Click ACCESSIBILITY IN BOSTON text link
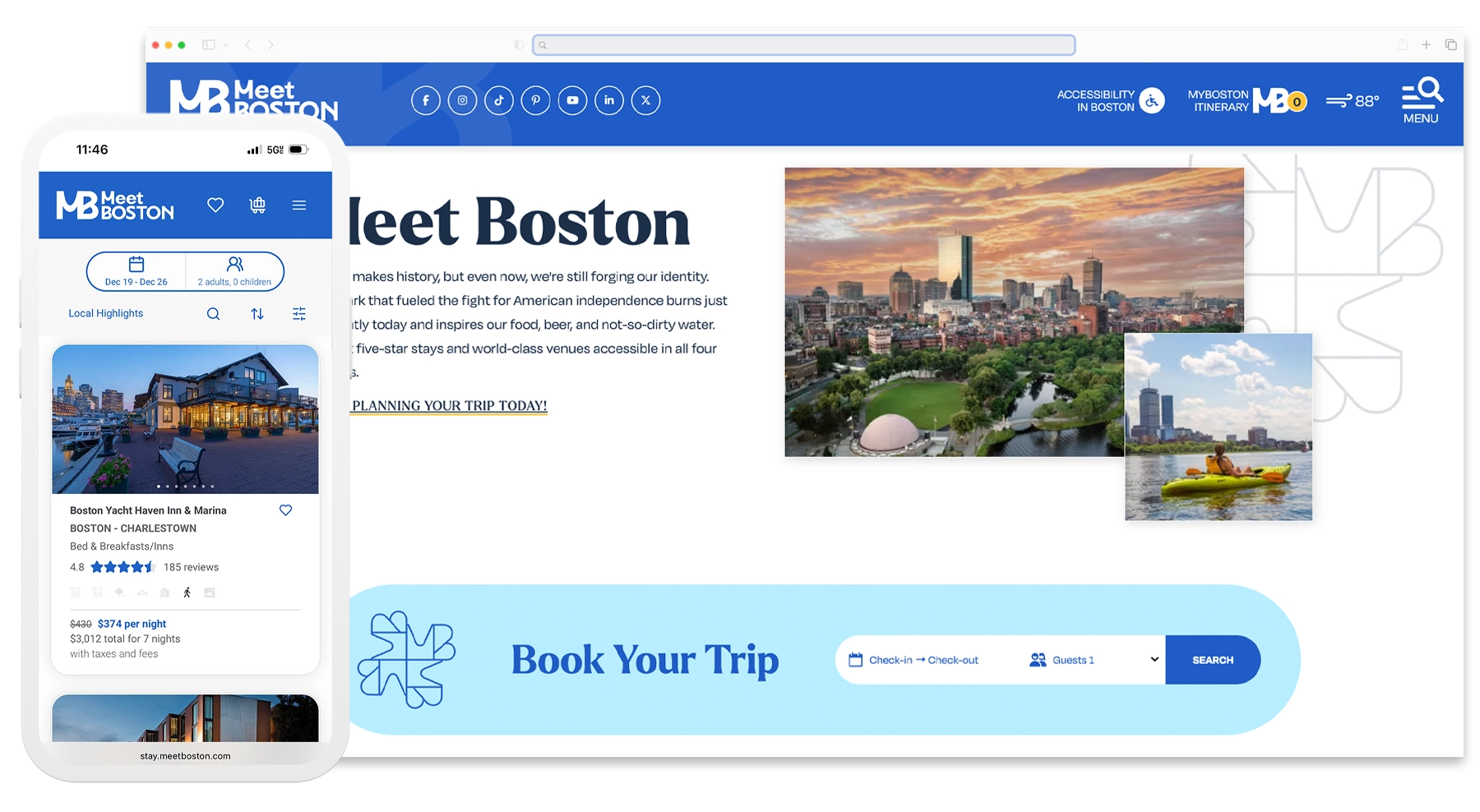 [x=1095, y=101]
